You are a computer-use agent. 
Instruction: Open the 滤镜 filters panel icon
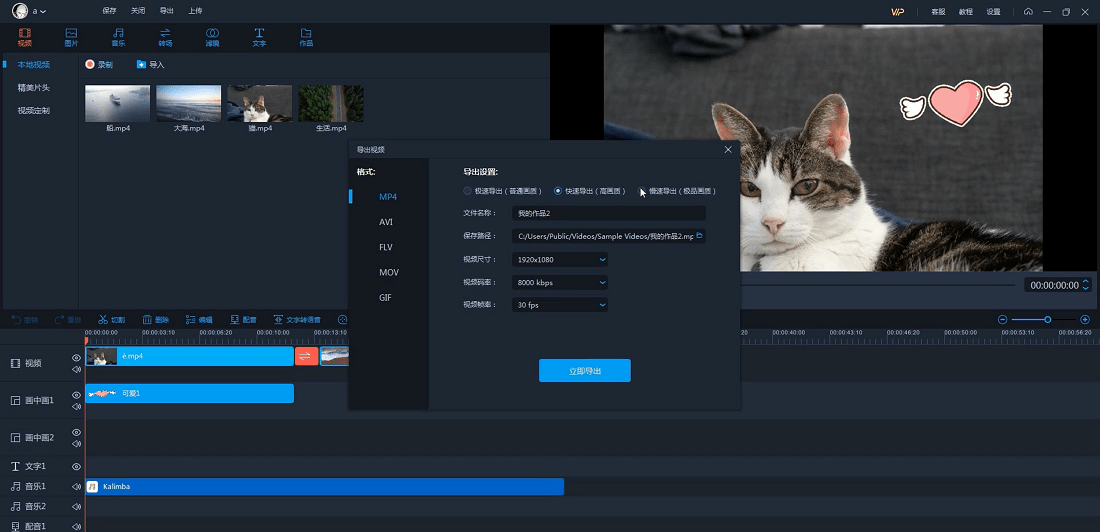212,34
